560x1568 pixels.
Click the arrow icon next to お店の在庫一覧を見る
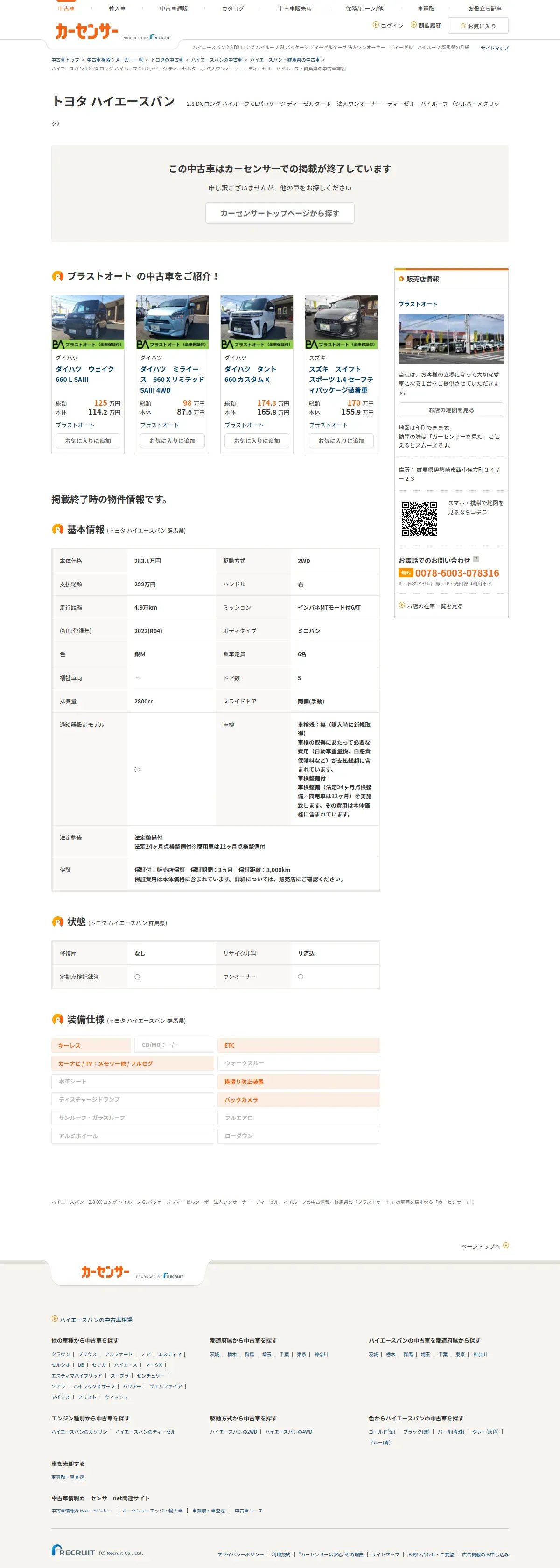coord(402,605)
